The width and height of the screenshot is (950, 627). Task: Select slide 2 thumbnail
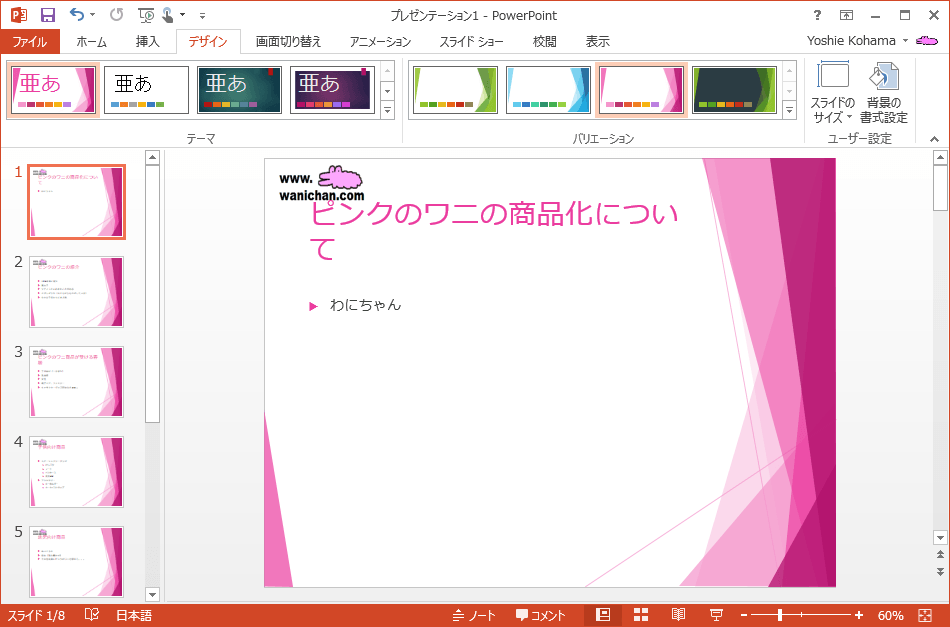pos(76,292)
